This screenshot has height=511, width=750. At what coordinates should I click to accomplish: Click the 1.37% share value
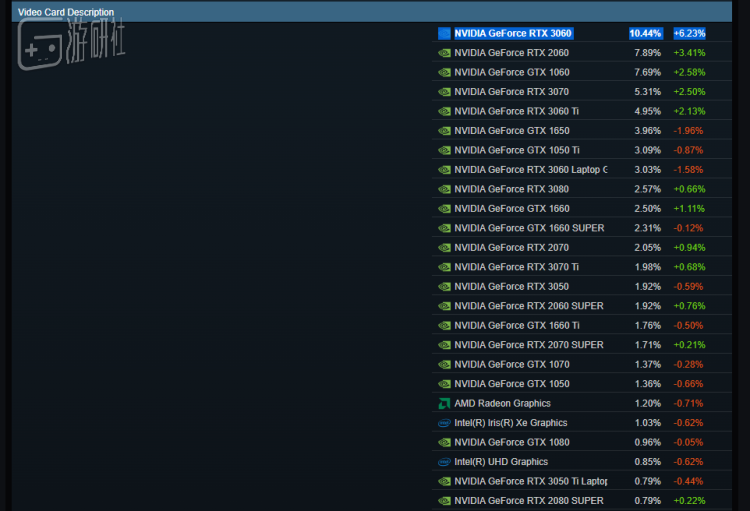[x=648, y=365]
